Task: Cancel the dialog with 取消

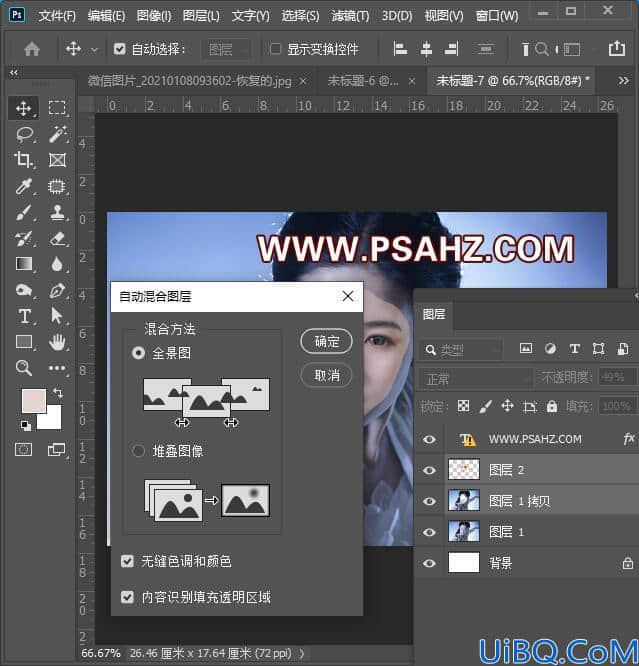Action: pyautogui.click(x=326, y=375)
